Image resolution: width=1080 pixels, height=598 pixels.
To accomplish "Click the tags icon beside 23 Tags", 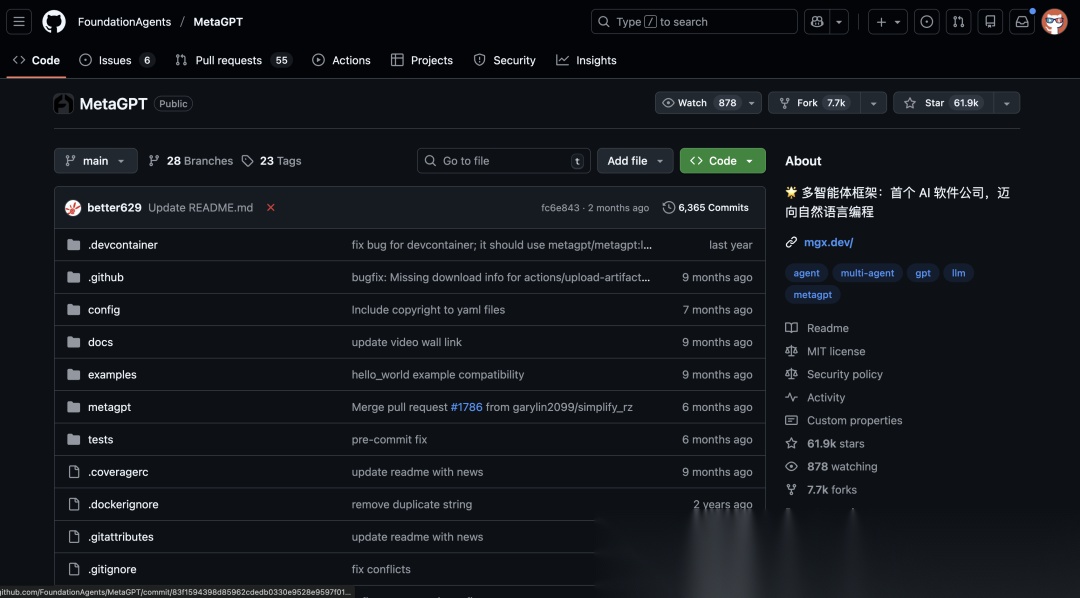I will point(247,161).
